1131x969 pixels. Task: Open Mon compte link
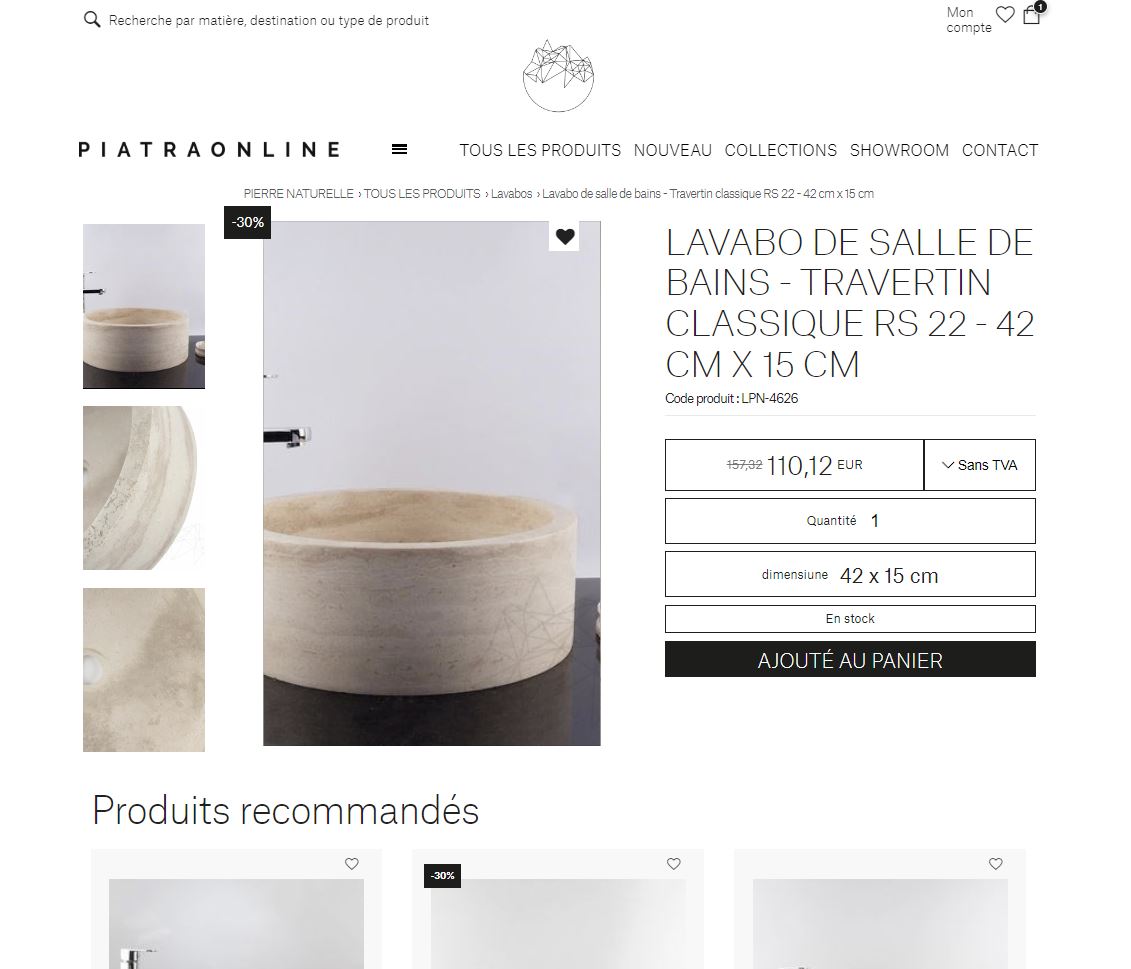click(x=969, y=19)
